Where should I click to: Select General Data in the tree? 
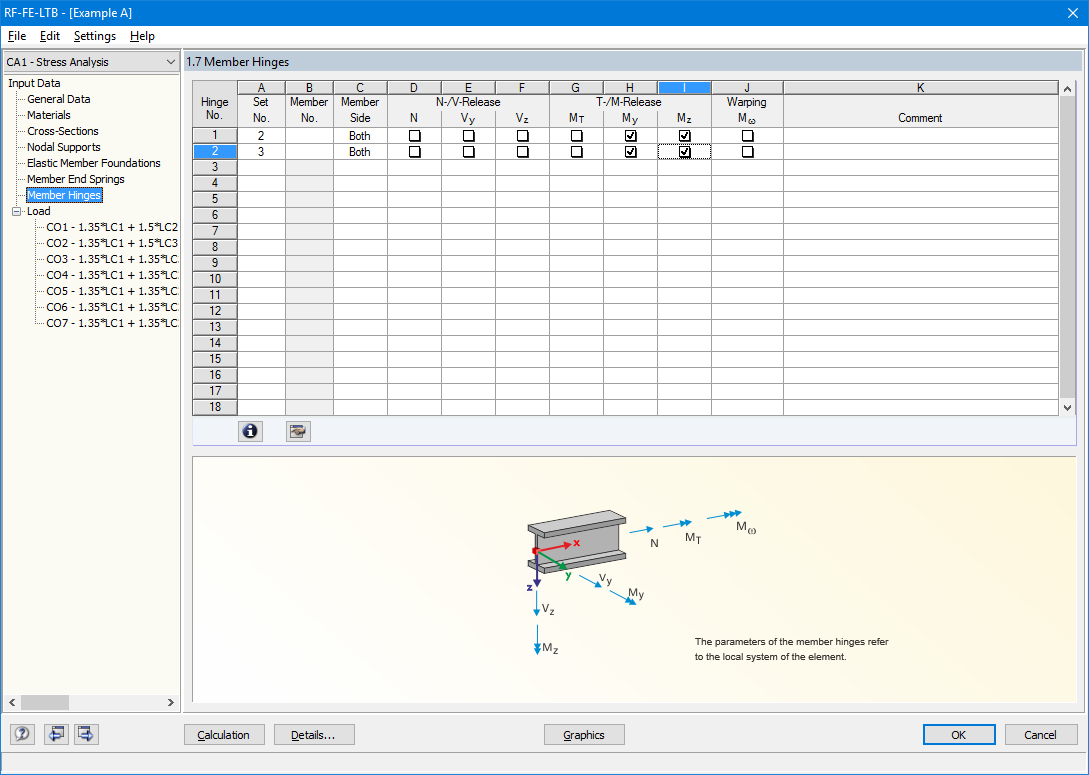pos(58,99)
